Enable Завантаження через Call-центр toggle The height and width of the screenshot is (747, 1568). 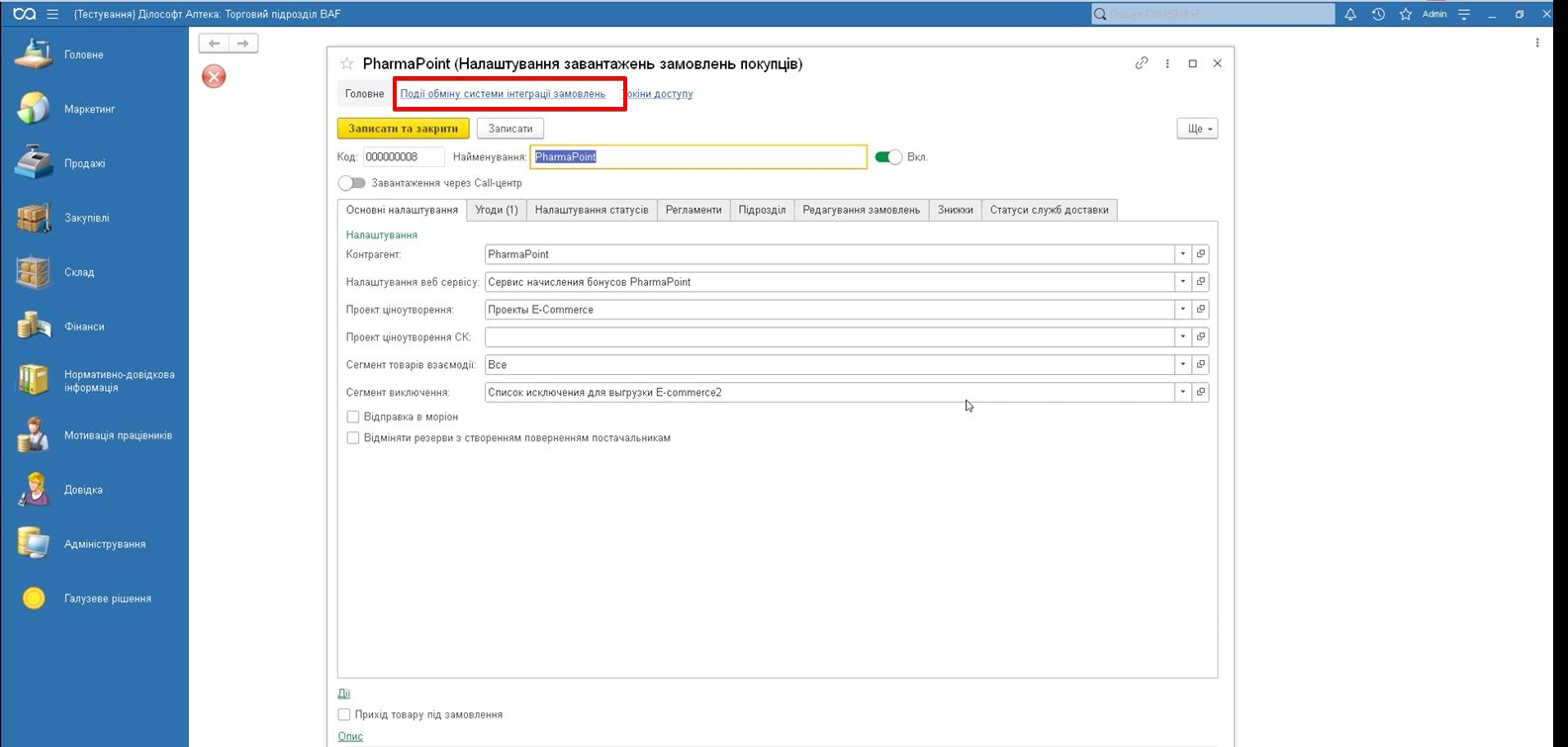[351, 183]
